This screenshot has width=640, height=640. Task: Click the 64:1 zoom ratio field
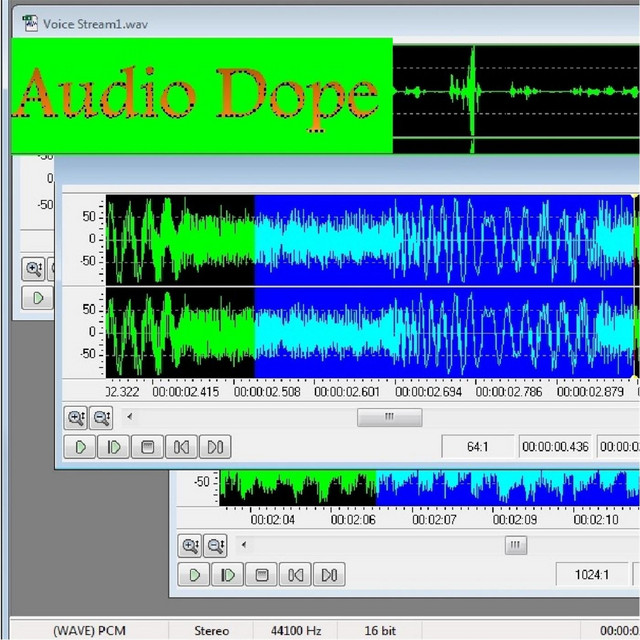[x=478, y=447]
